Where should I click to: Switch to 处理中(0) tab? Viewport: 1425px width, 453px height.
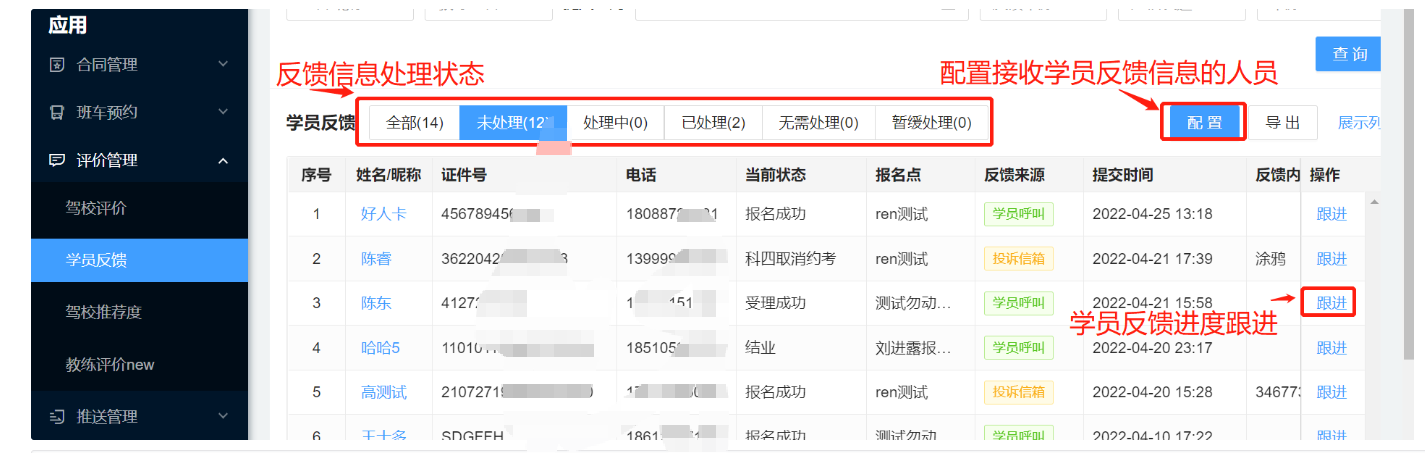click(616, 123)
